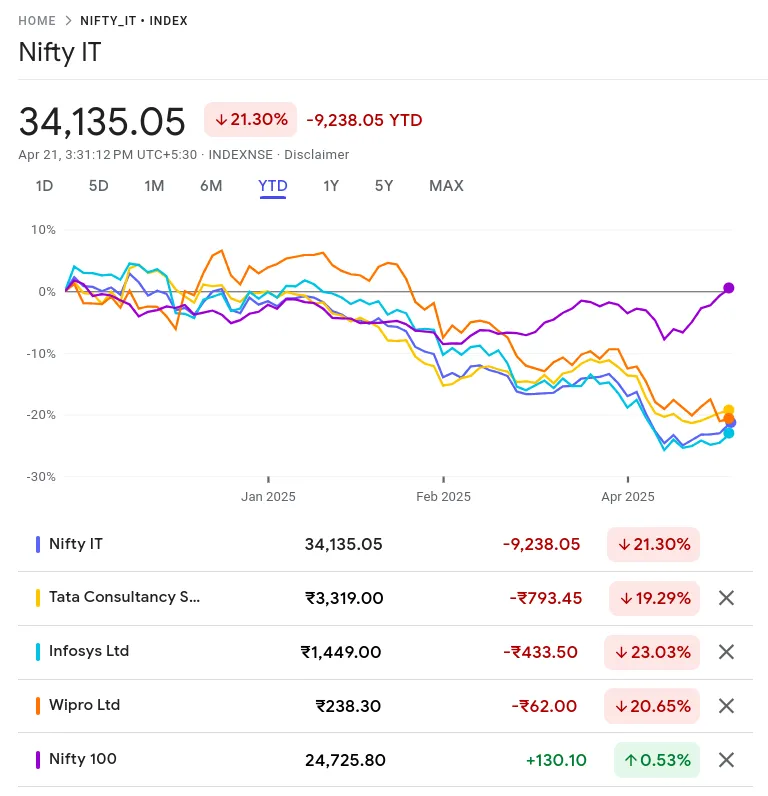The height and width of the screenshot is (796, 768).
Task: Switch to the 1Y time range
Action: [331, 186]
